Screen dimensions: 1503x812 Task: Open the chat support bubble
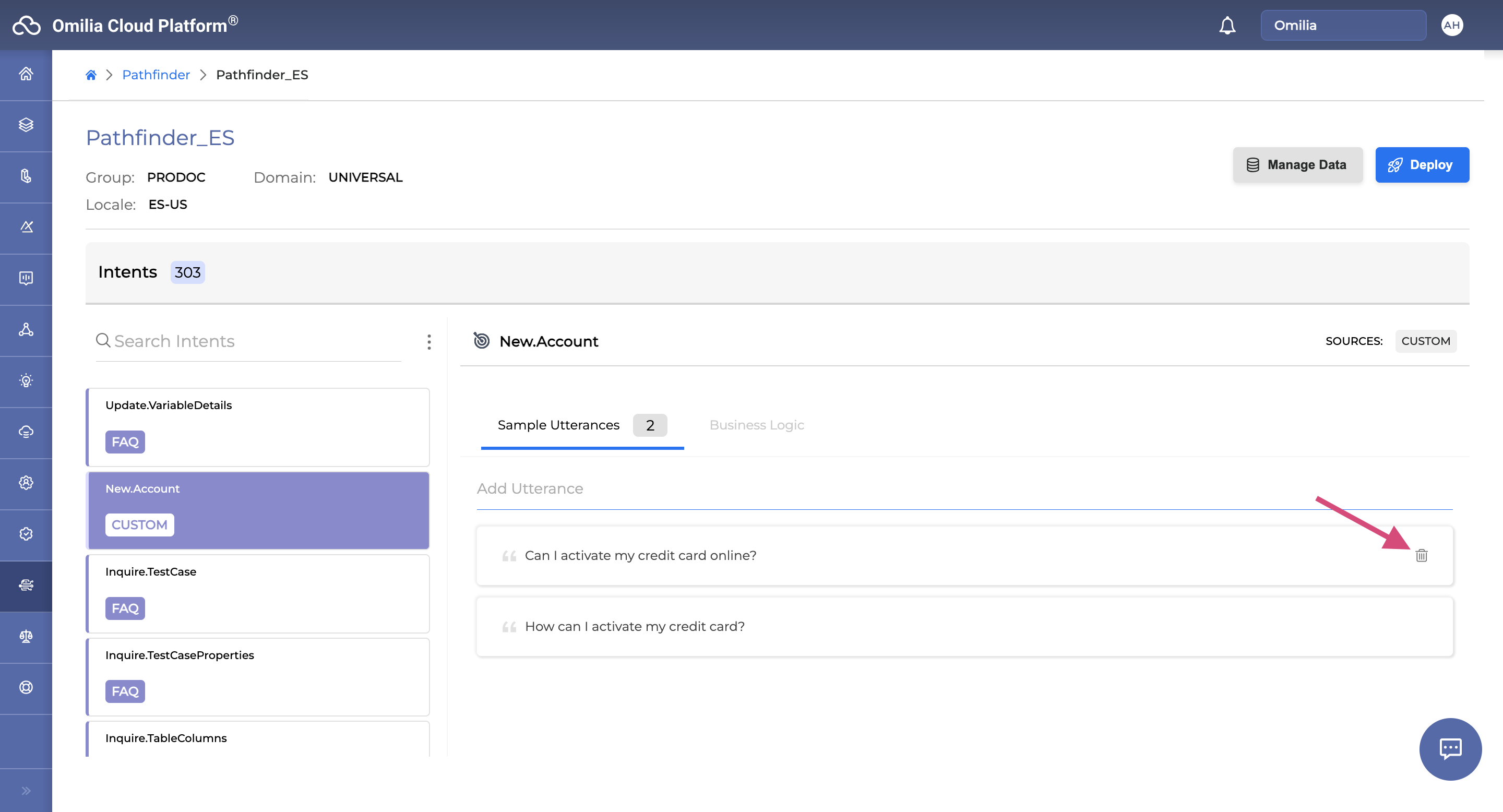[x=1450, y=748]
